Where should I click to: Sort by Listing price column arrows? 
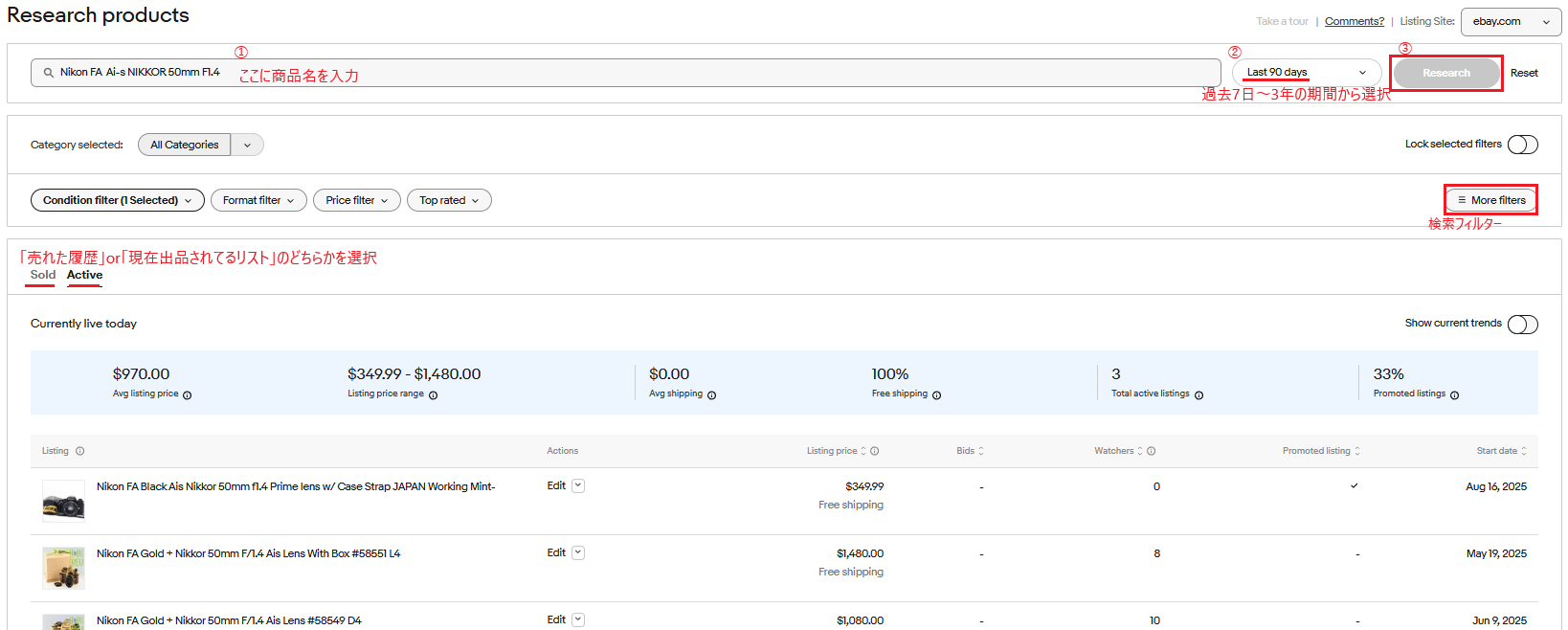point(863,451)
